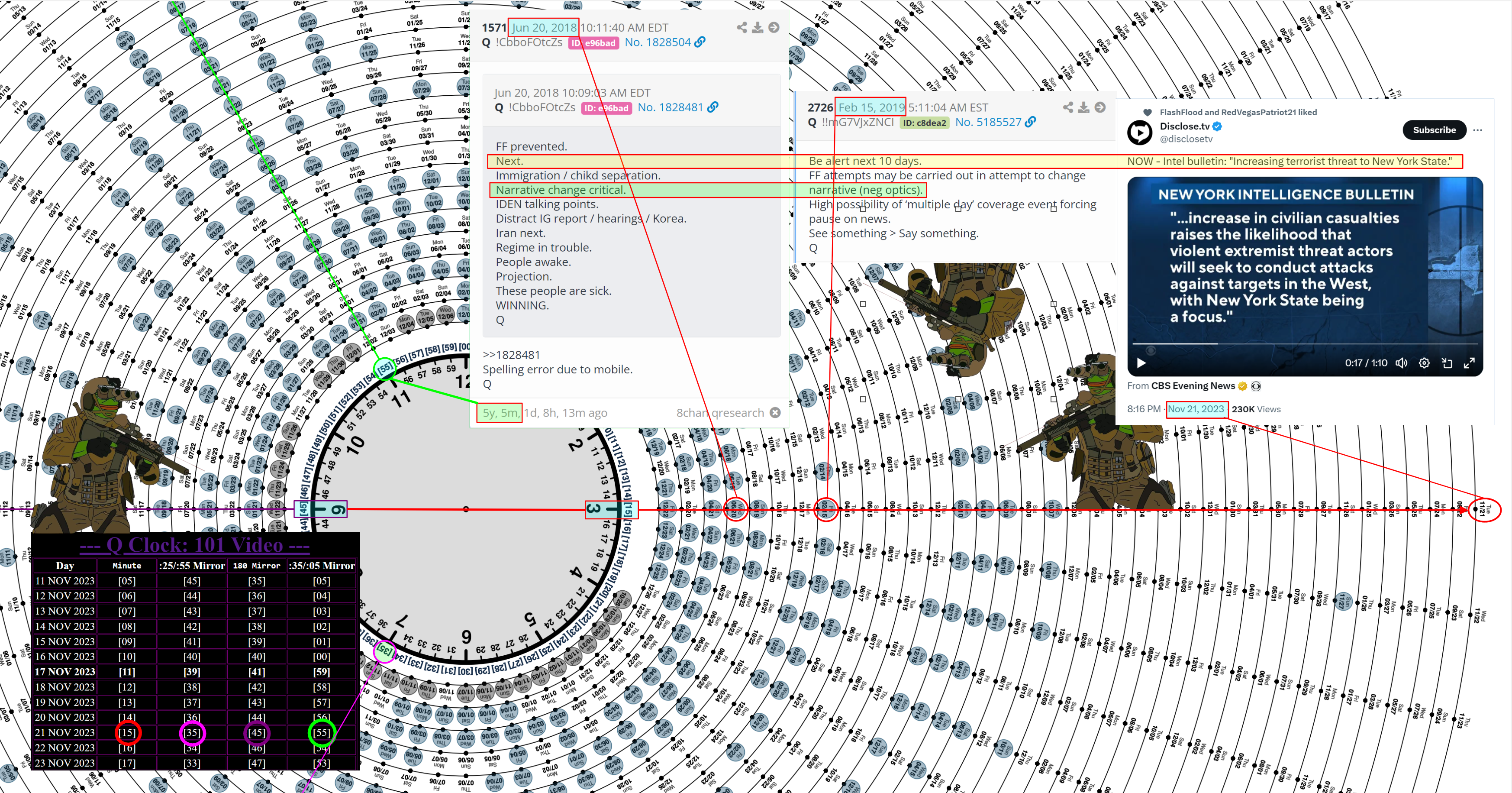Image resolution: width=1512 pixels, height=793 pixels.
Task: Click 'Narrative change critical.' line
Action: click(x=561, y=190)
